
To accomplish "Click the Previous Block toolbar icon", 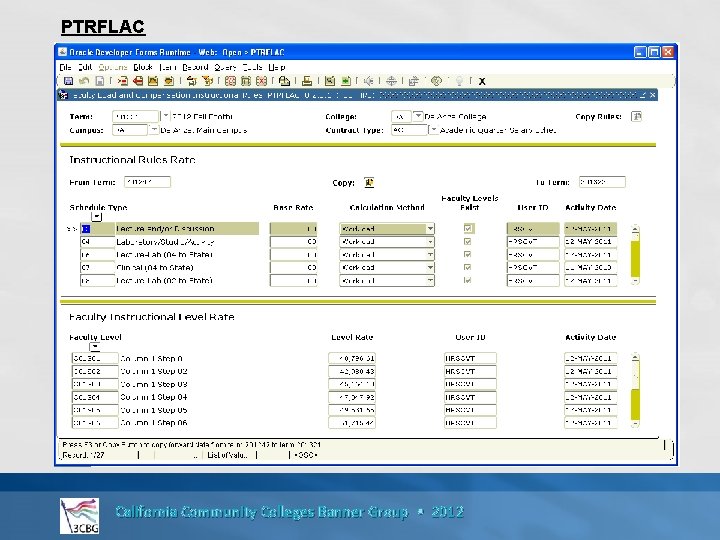I will coord(191,81).
